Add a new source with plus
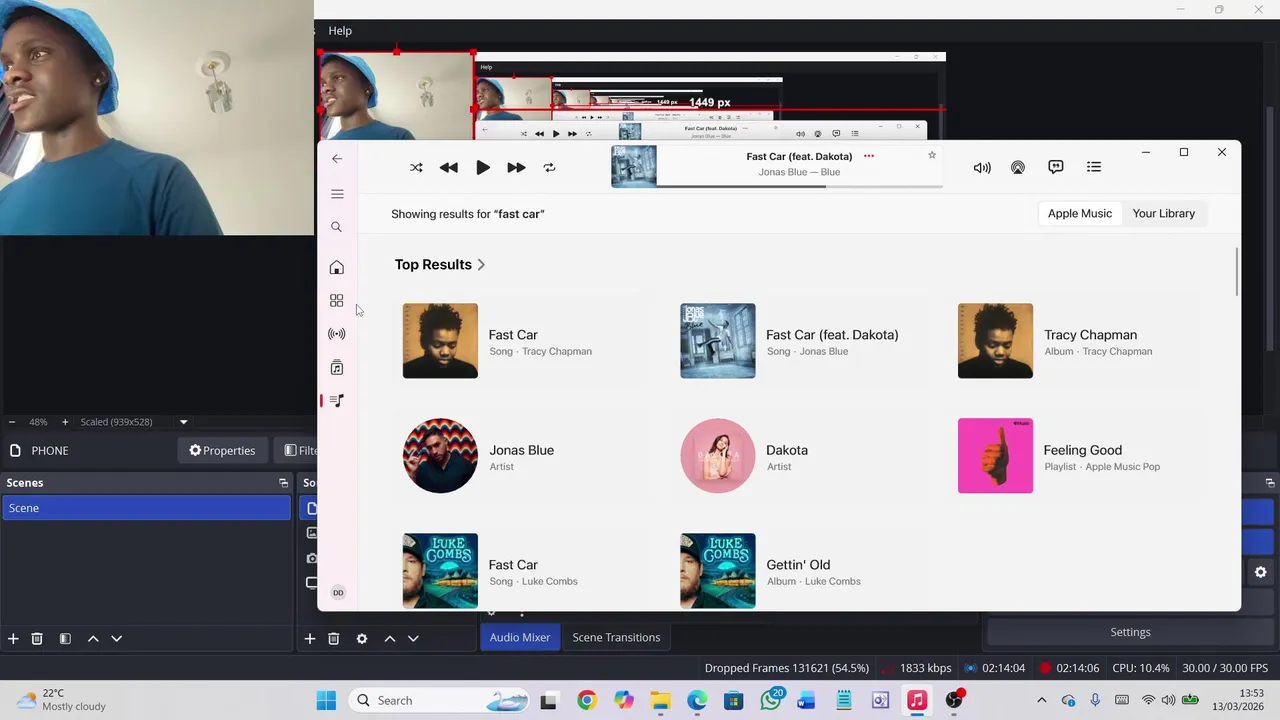Viewport: 1280px width, 720px height. click(x=310, y=639)
